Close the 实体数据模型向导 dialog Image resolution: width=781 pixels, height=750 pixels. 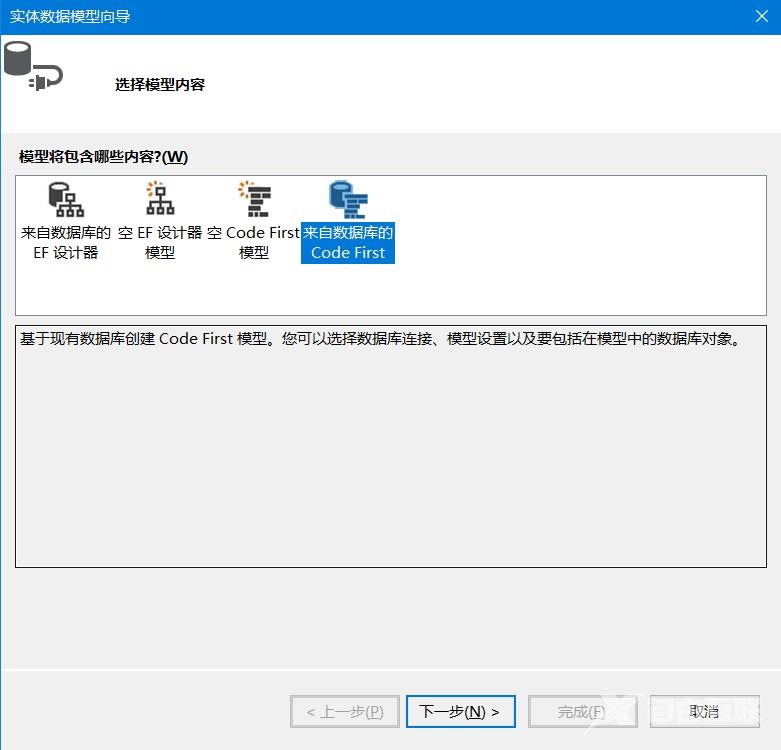click(x=761, y=16)
